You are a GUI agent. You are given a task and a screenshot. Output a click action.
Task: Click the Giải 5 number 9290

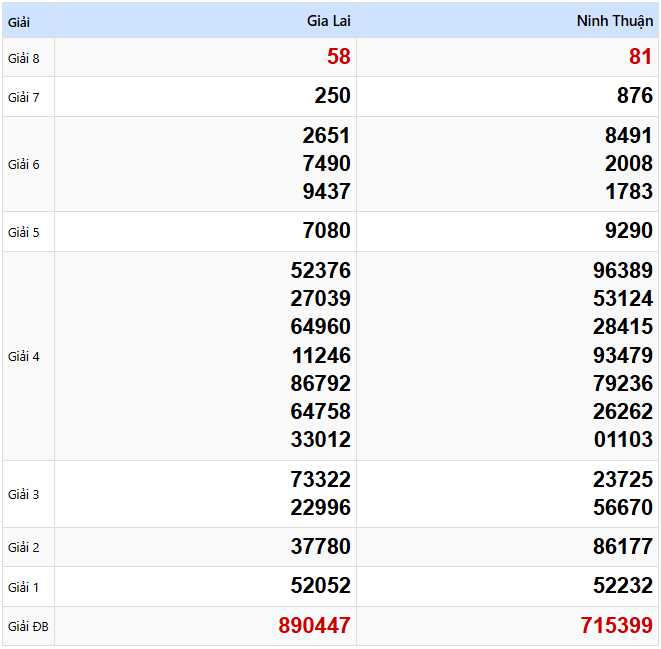click(x=628, y=231)
